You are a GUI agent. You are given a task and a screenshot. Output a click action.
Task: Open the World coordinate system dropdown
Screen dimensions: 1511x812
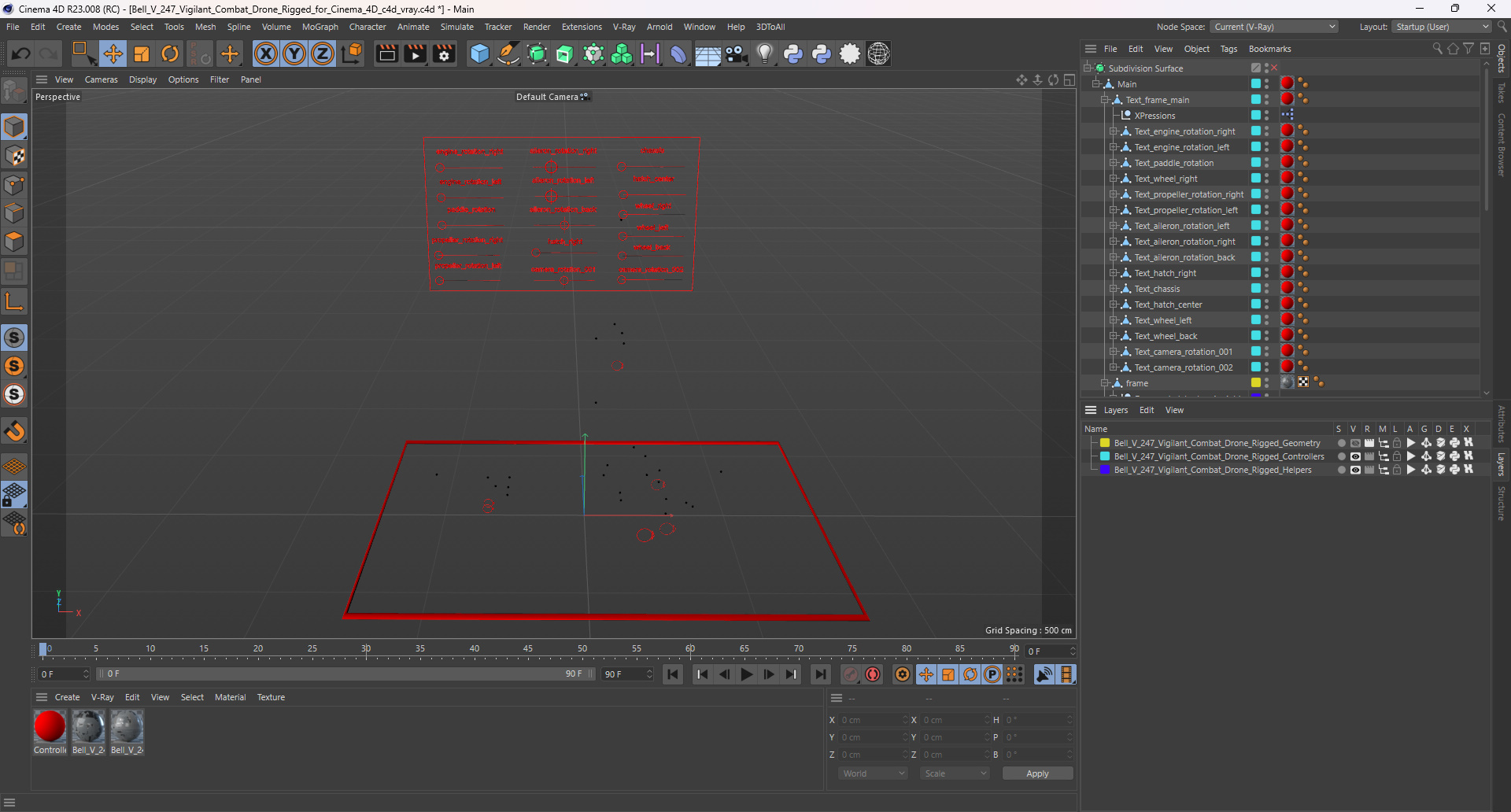click(873, 773)
